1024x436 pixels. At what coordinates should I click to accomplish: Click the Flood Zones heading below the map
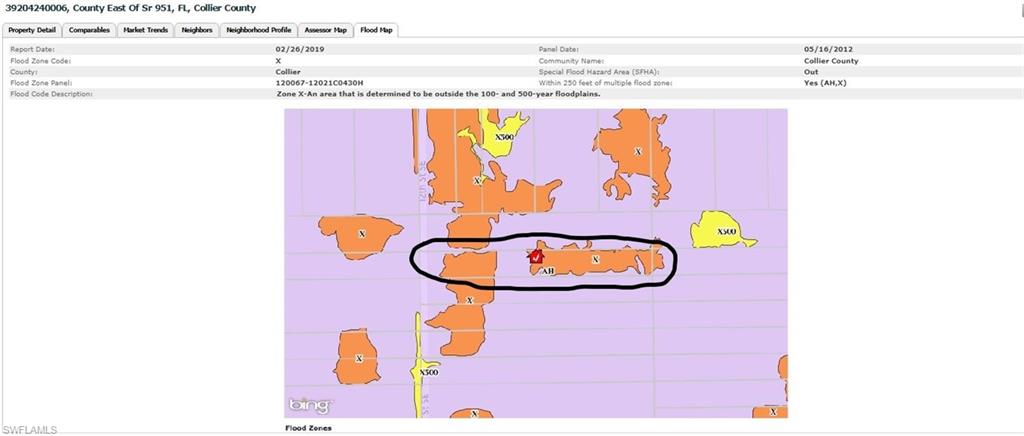click(308, 428)
